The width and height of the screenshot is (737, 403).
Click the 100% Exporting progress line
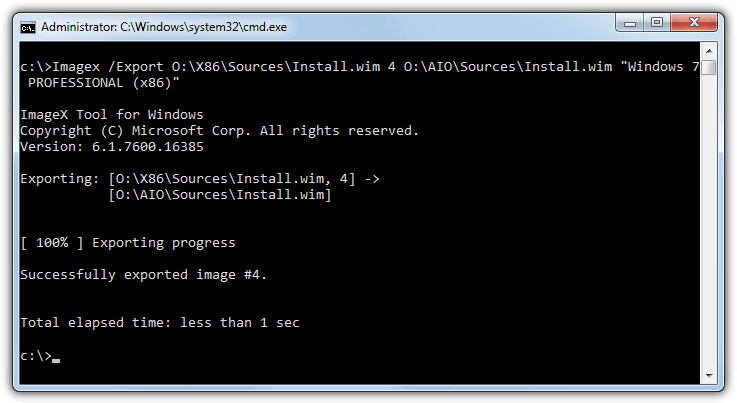(128, 243)
